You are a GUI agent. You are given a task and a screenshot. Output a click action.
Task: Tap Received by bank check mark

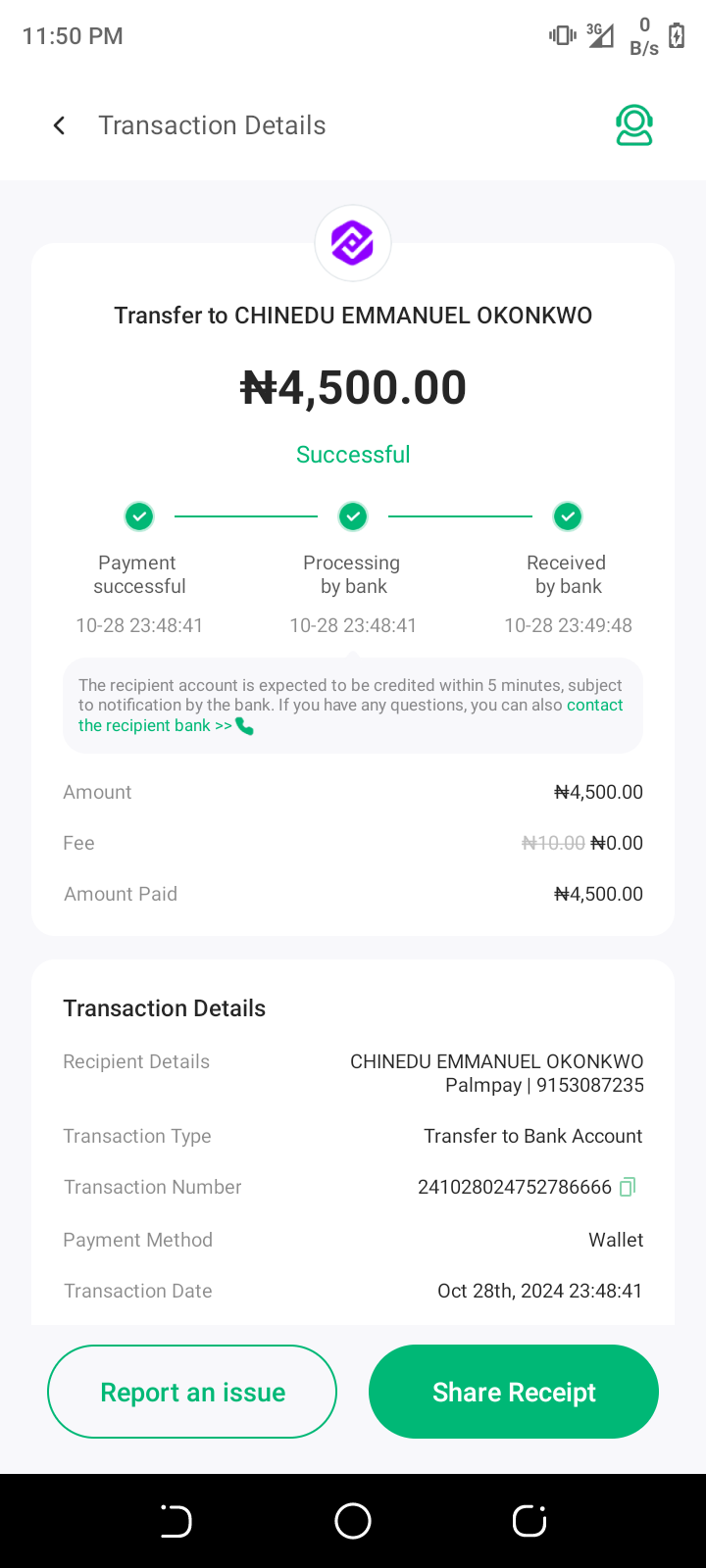(x=568, y=515)
